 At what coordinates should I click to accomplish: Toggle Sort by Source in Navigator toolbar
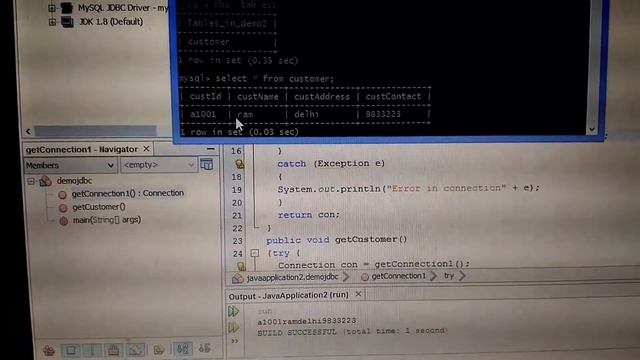[x=204, y=349]
